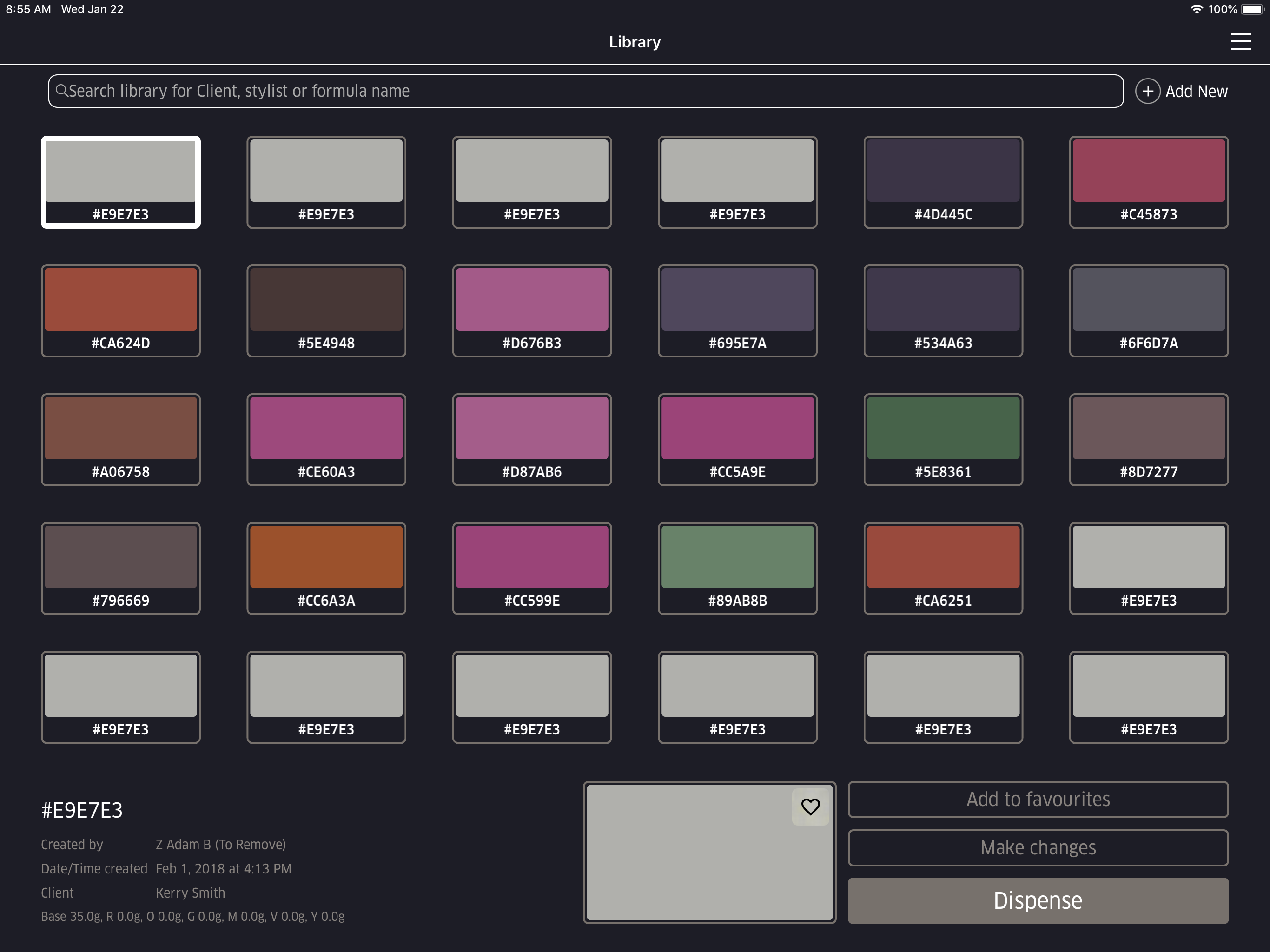Select the #CC6A3A swatch
Viewport: 1270px width, 952px height.
click(326, 568)
